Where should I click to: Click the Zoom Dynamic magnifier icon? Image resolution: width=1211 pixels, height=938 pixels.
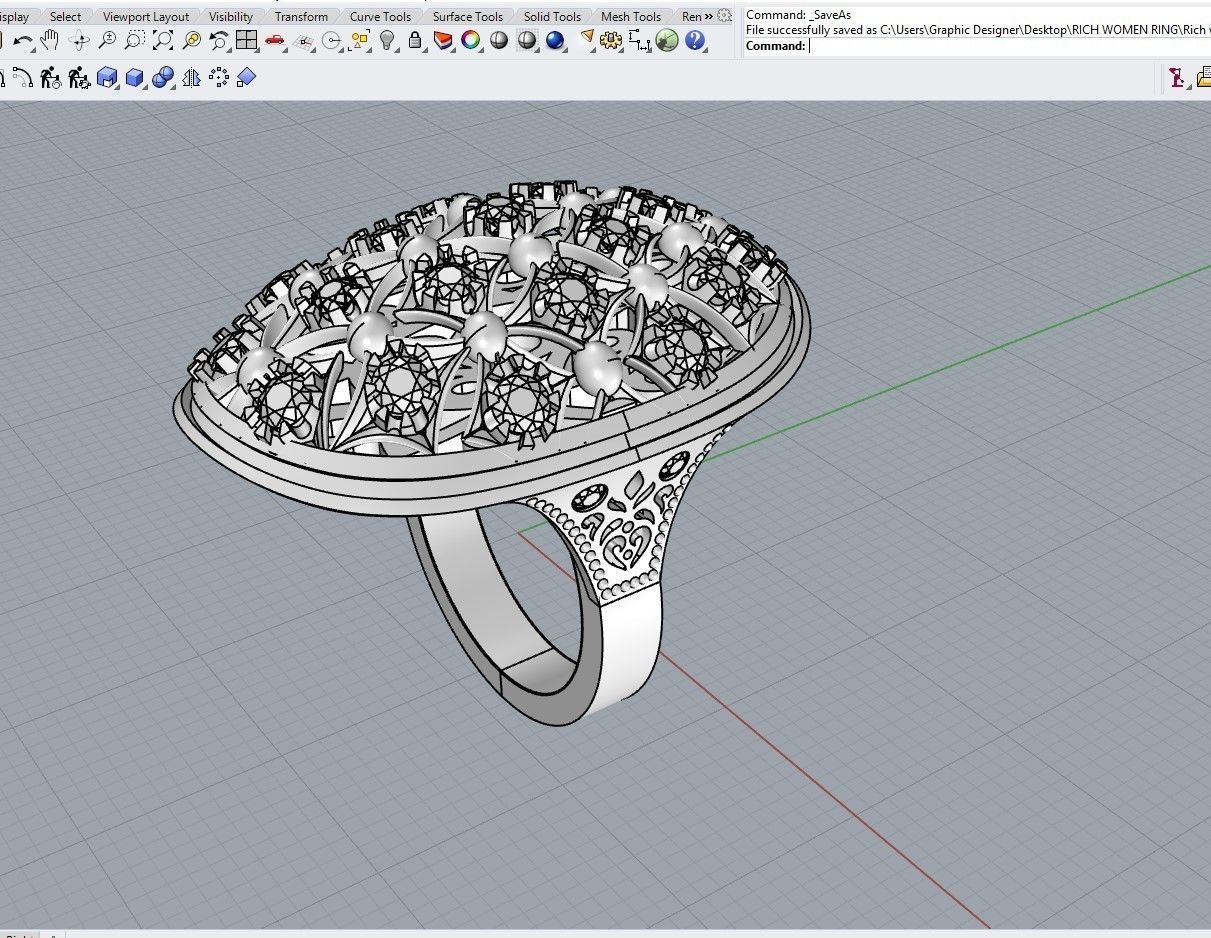pyautogui.click(x=106, y=41)
